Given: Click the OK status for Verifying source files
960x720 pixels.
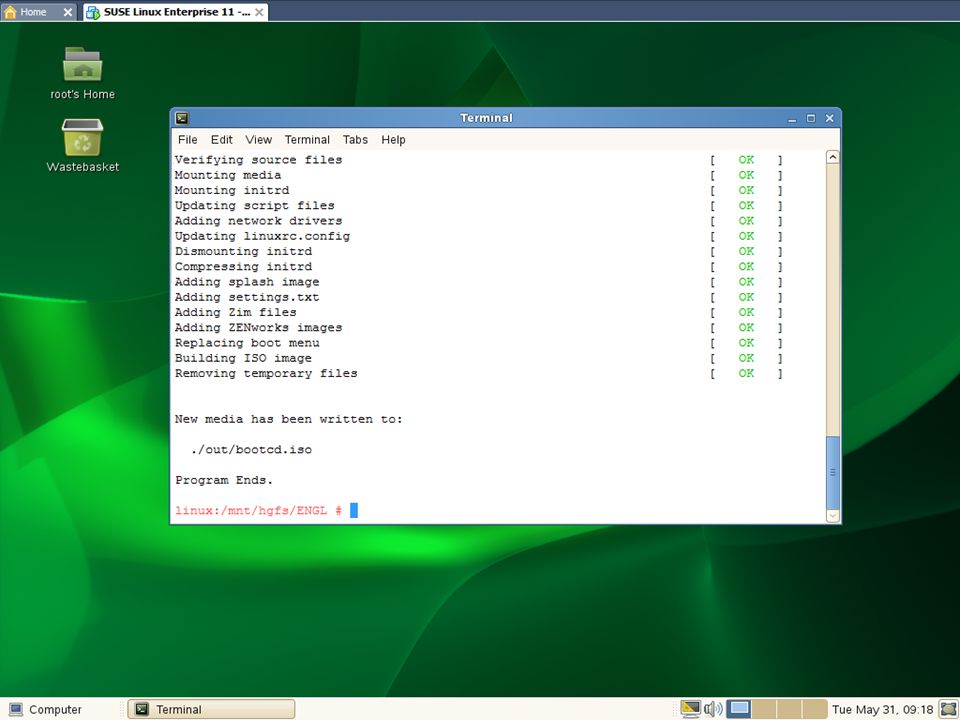Looking at the screenshot, I should click(746, 160).
